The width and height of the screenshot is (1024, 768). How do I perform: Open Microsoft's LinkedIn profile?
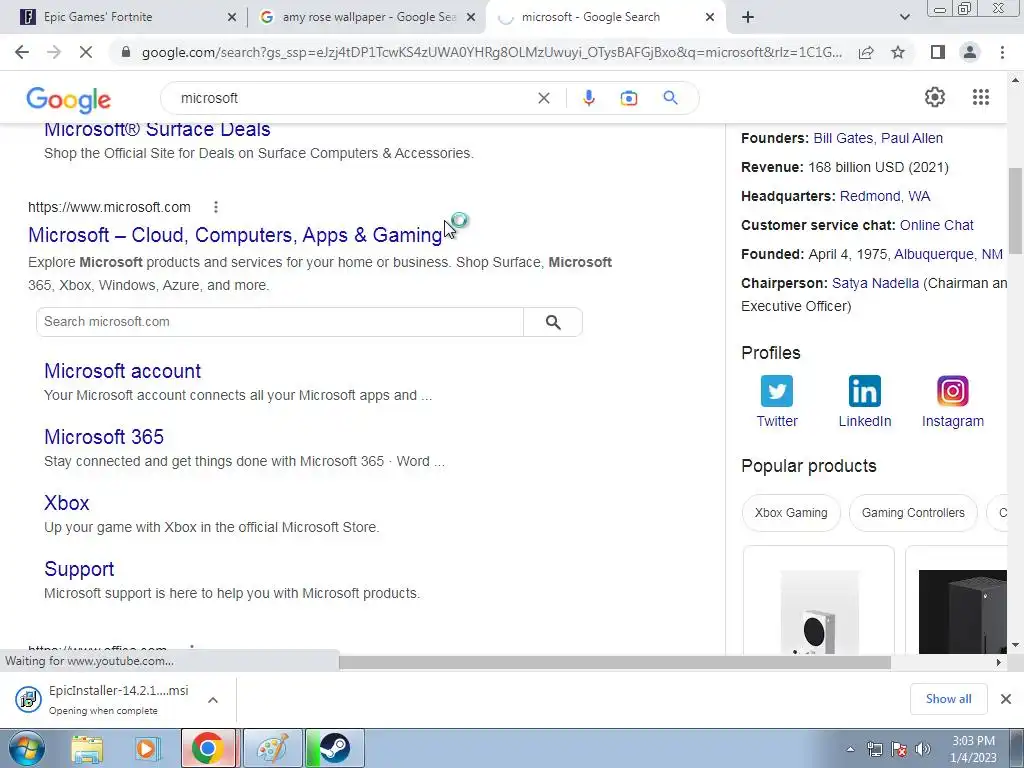coord(865,401)
